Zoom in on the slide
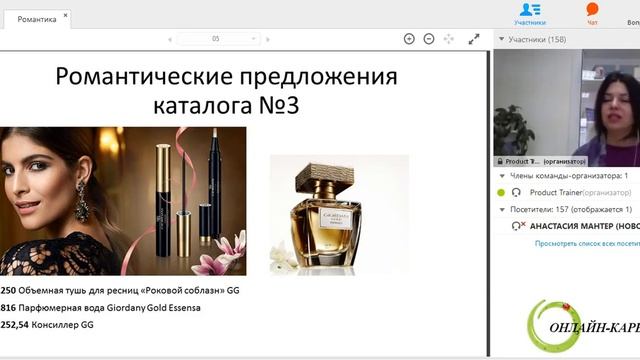Viewport: 640px width, 360px height. click(409, 39)
